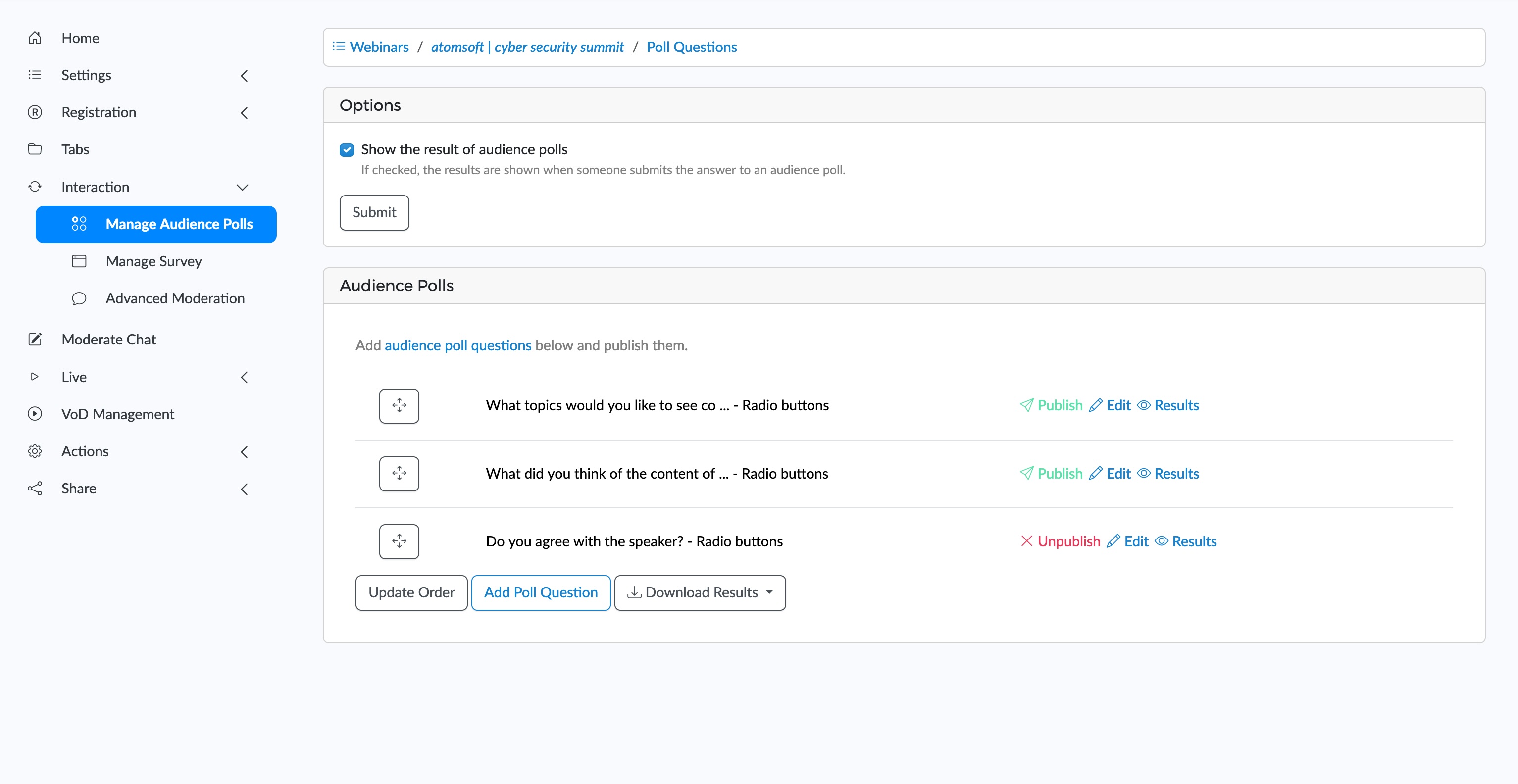Edit the 'What topics' poll
Viewport: 1518px width, 784px height.
pos(1118,405)
